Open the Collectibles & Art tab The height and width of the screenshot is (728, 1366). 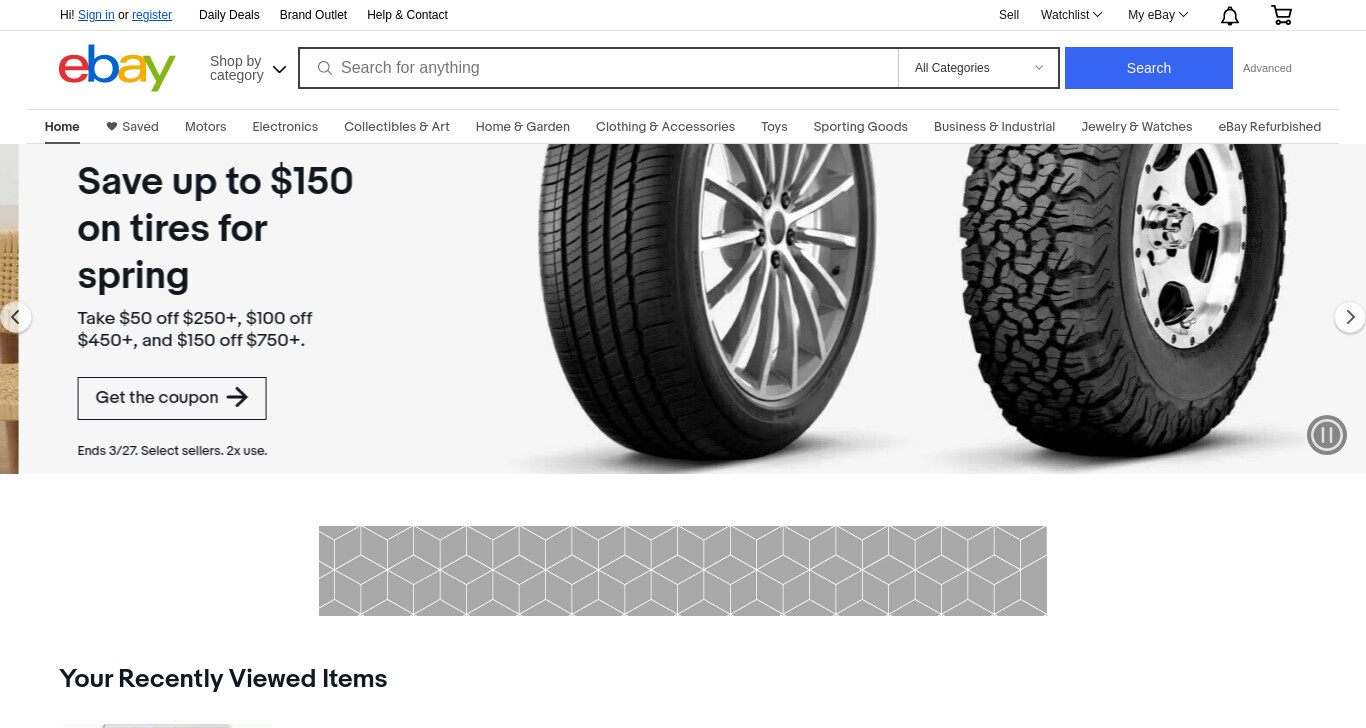click(397, 127)
